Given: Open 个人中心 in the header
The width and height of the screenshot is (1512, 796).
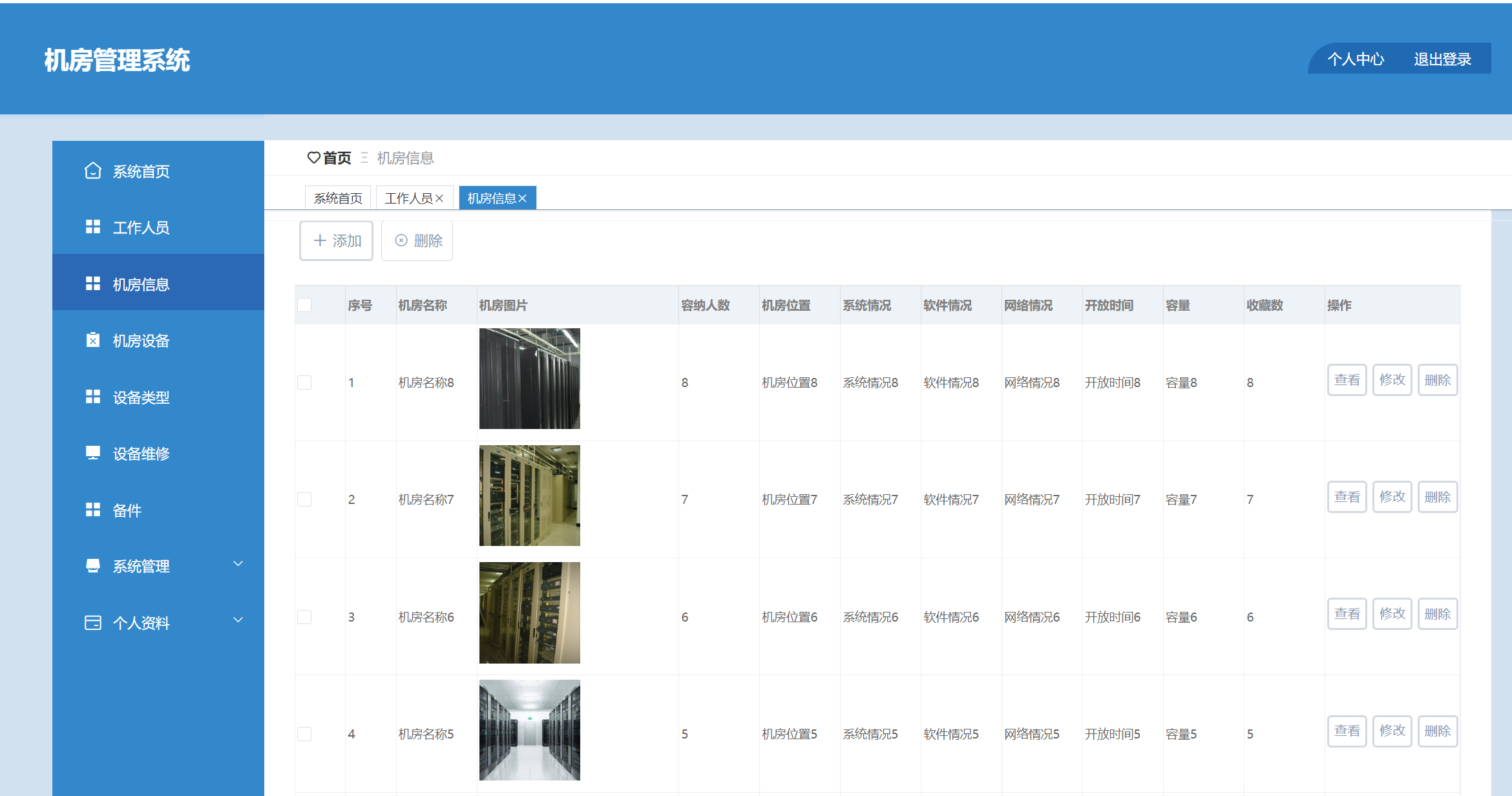Looking at the screenshot, I should click(x=1356, y=59).
